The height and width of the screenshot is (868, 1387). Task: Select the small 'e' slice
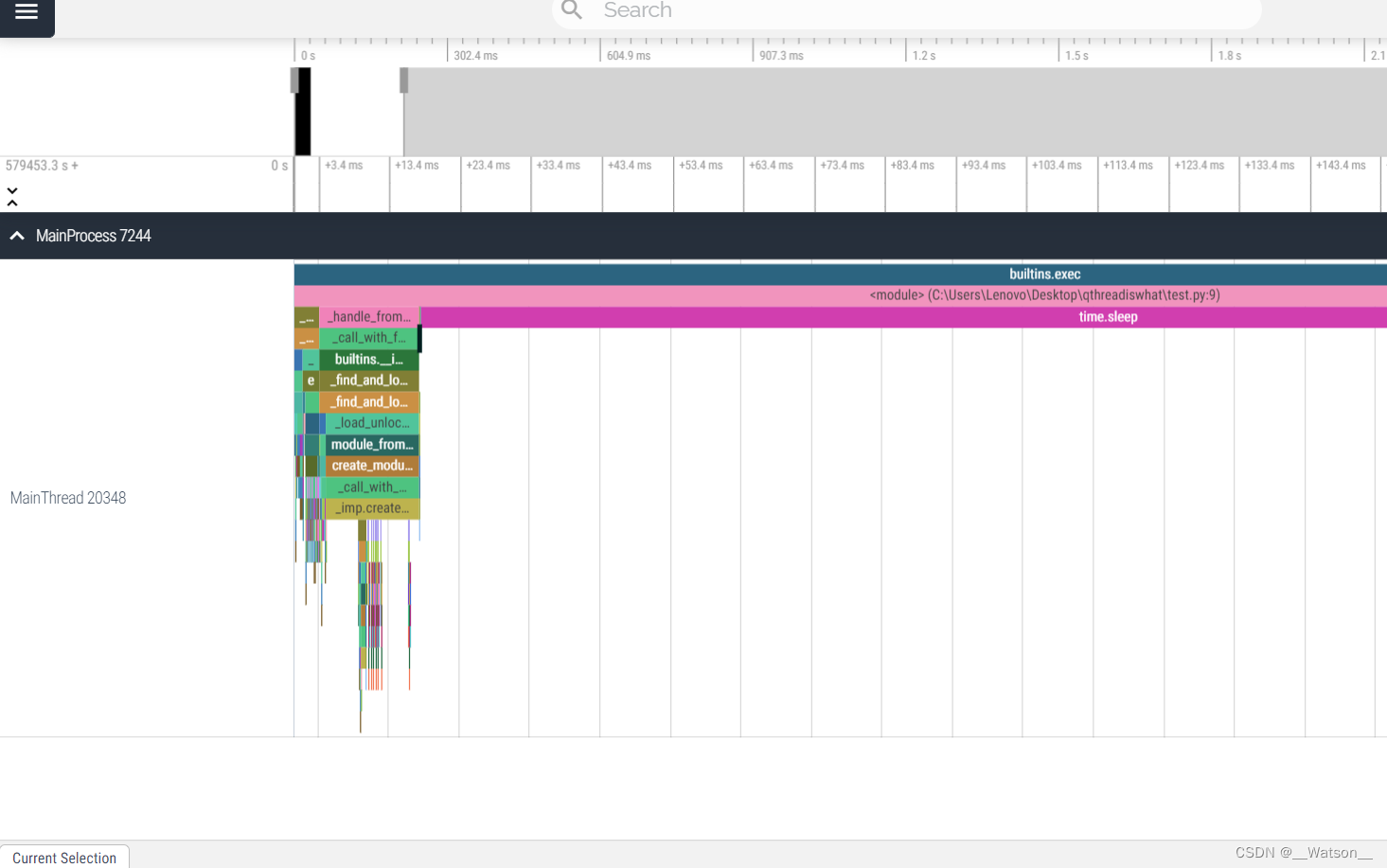[311, 381]
